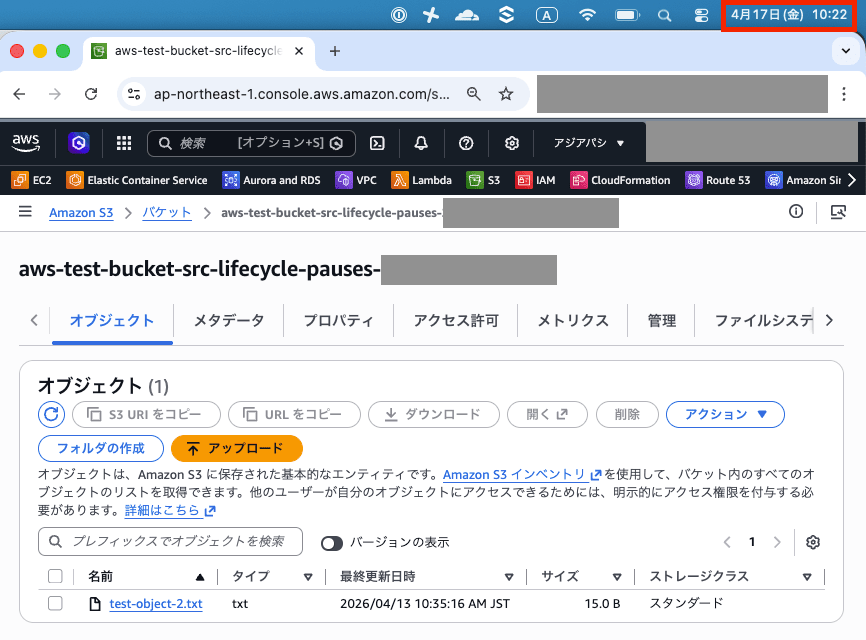This screenshot has width=866, height=640.
Task: Click the prefix search input field
Action: [170, 541]
